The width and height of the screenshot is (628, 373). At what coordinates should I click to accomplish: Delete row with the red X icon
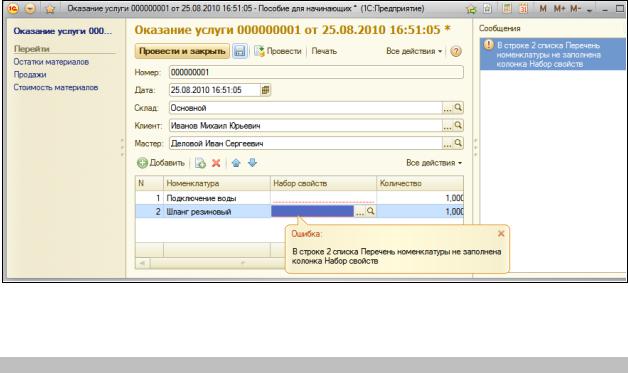click(x=216, y=163)
